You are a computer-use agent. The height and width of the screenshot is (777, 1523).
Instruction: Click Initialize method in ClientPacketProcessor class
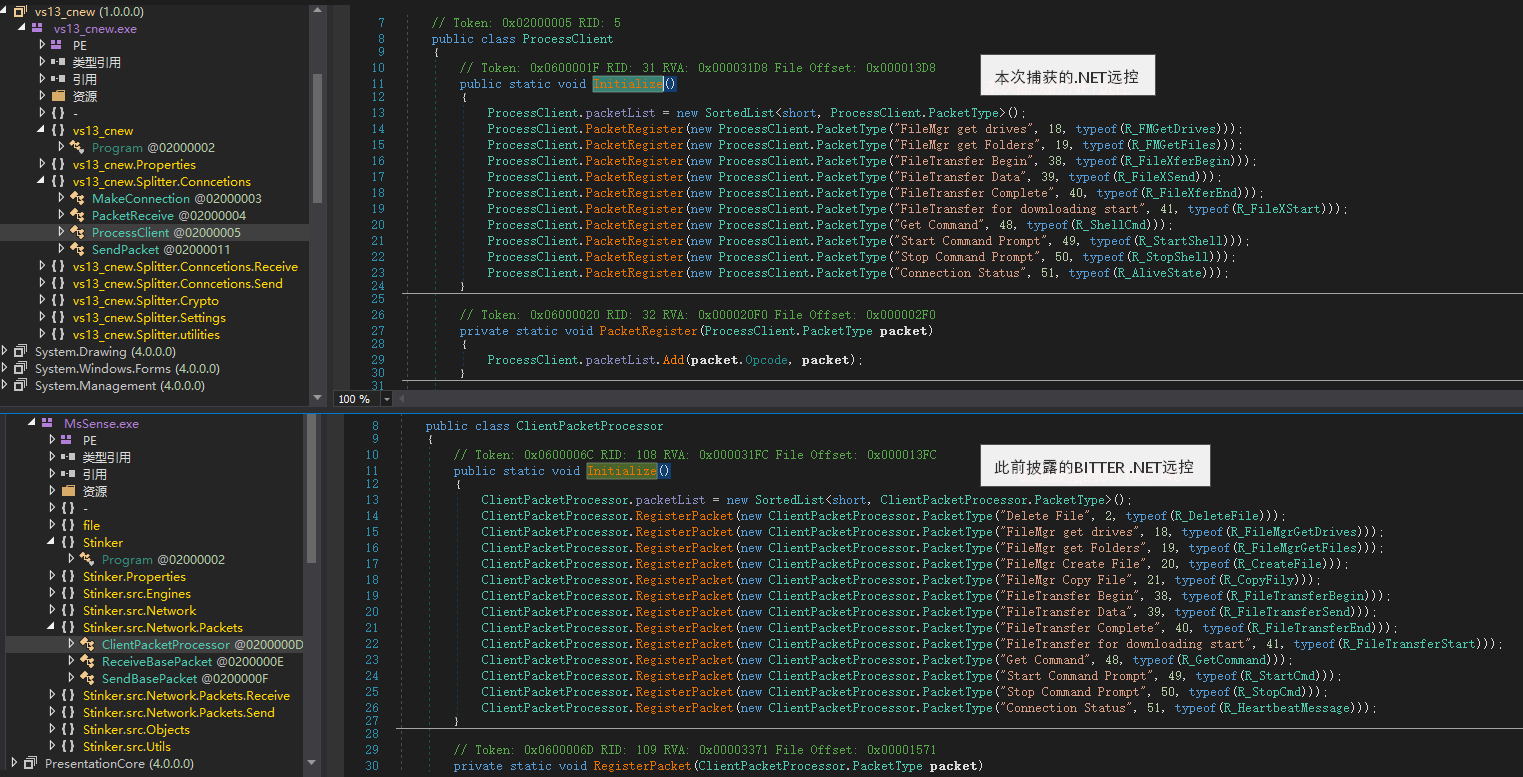(x=621, y=471)
